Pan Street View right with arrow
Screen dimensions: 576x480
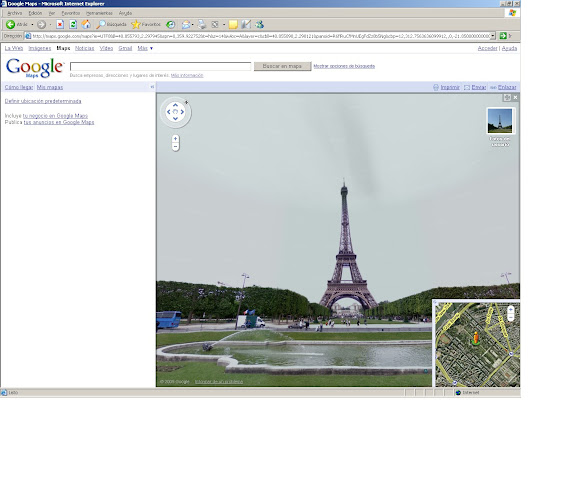[x=182, y=112]
